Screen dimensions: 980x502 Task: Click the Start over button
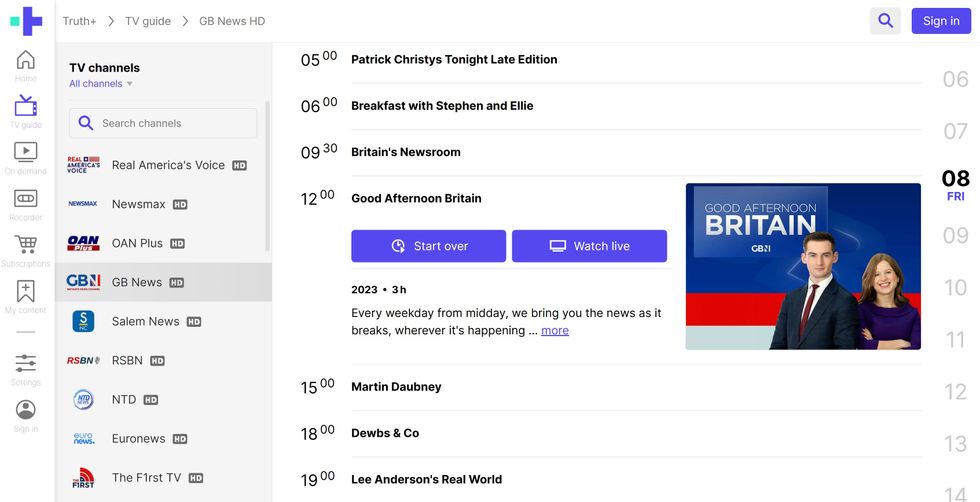click(428, 246)
